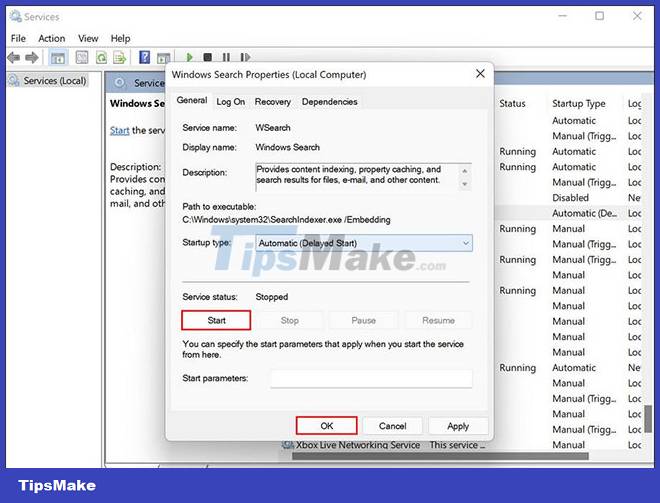This screenshot has height=503, width=660.
Task: Click the Disabled startup type cell
Action: tap(570, 197)
